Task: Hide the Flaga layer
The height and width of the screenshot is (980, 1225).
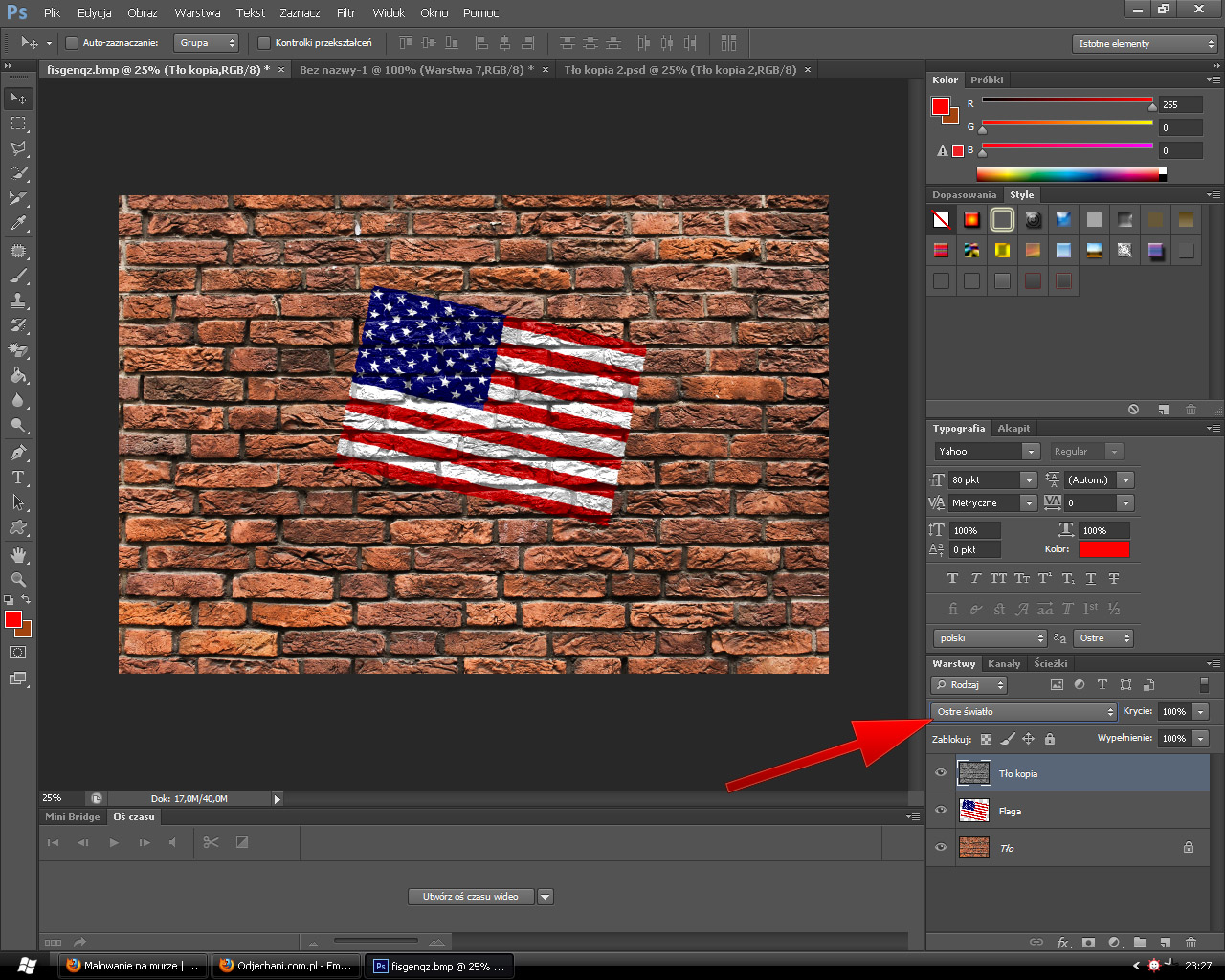Action: click(941, 811)
